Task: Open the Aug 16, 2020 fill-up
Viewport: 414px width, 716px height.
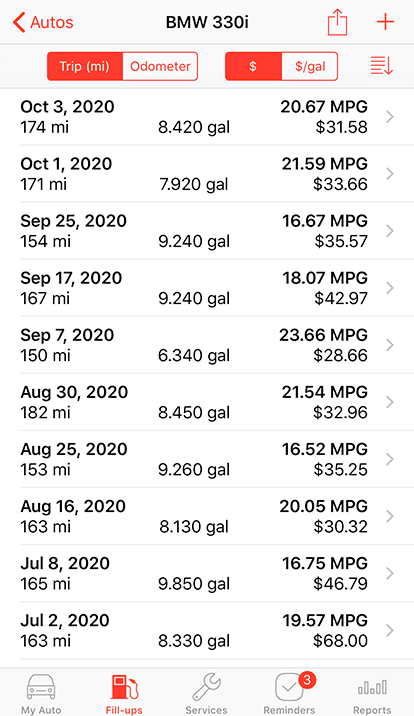Action: tap(207, 516)
